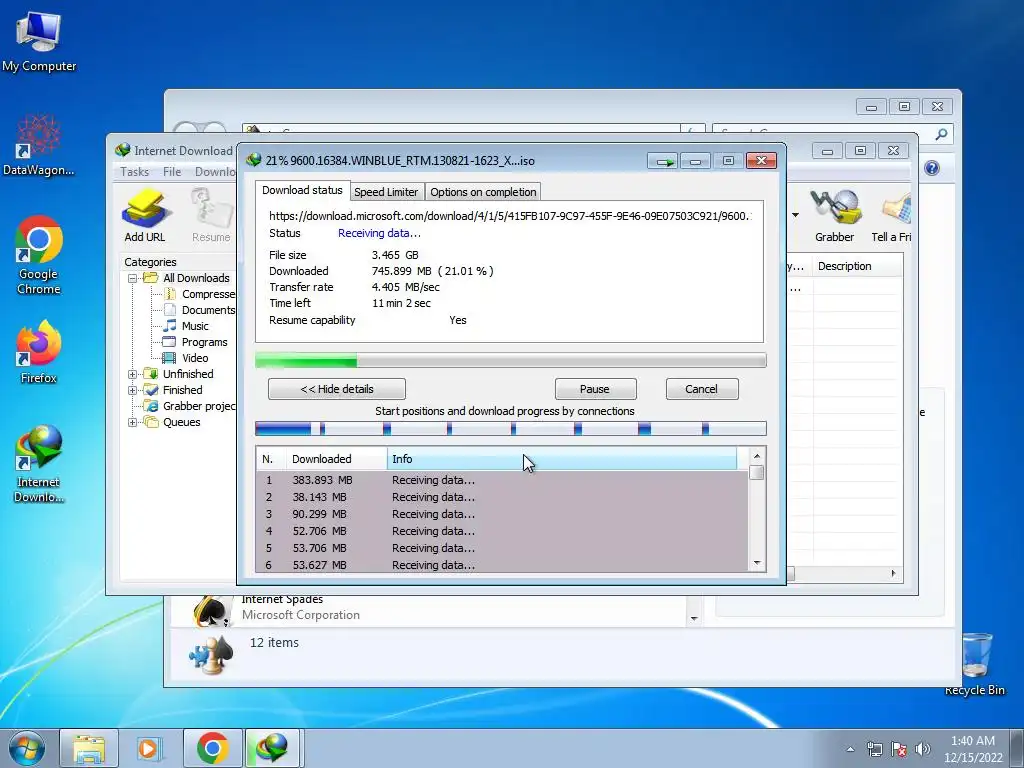Cancel the download

tap(702, 389)
